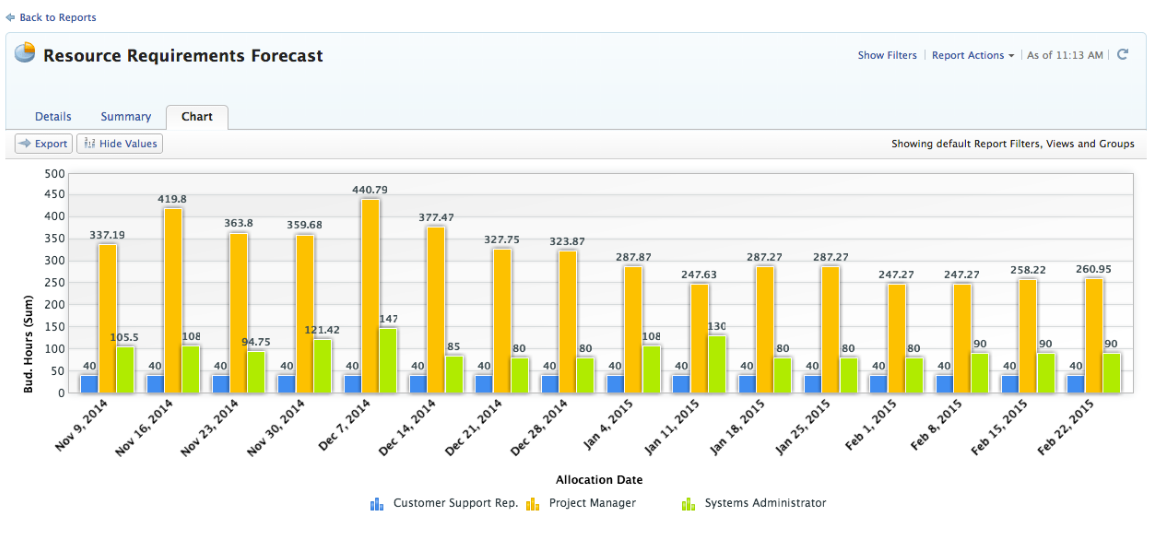Open the Report Actions dropdown
This screenshot has height=554, width=1155.
[x=972, y=56]
